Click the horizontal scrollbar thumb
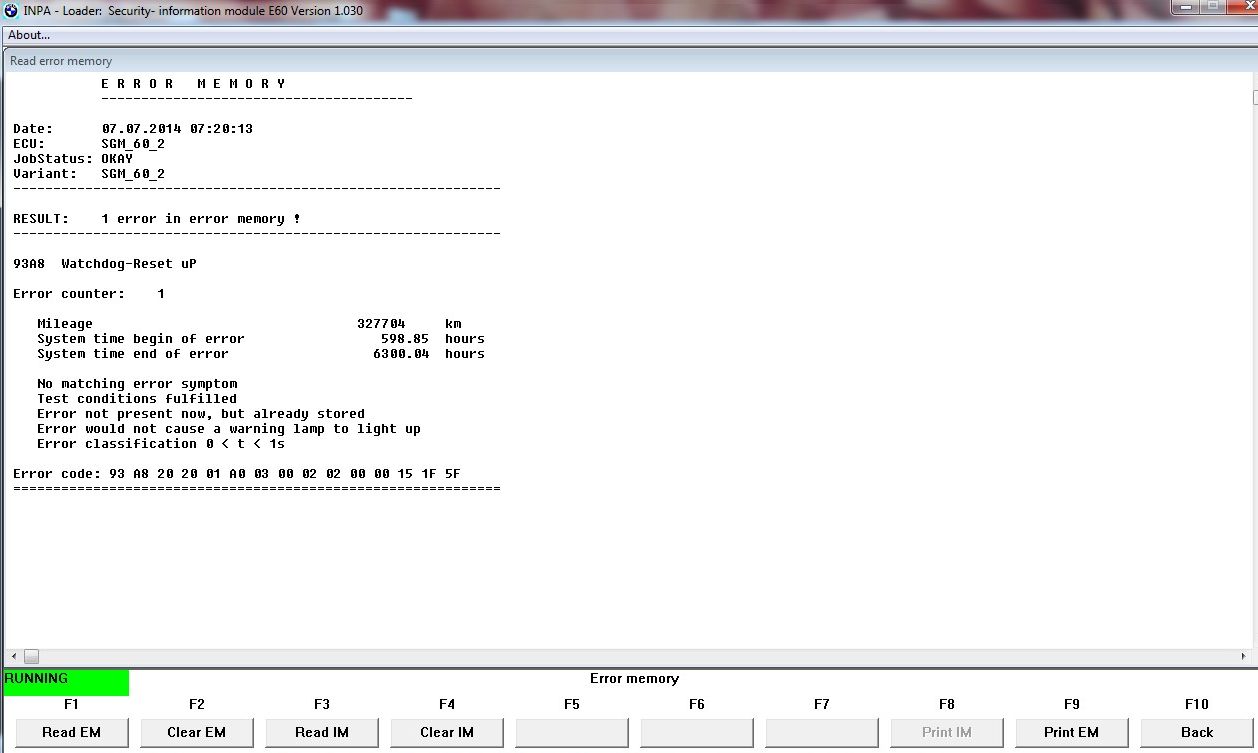The image size is (1258, 753). pos(31,657)
